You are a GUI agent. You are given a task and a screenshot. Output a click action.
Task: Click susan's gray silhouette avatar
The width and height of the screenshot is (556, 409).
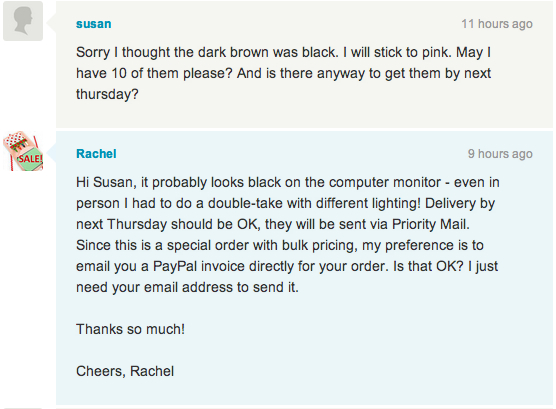coord(23,21)
